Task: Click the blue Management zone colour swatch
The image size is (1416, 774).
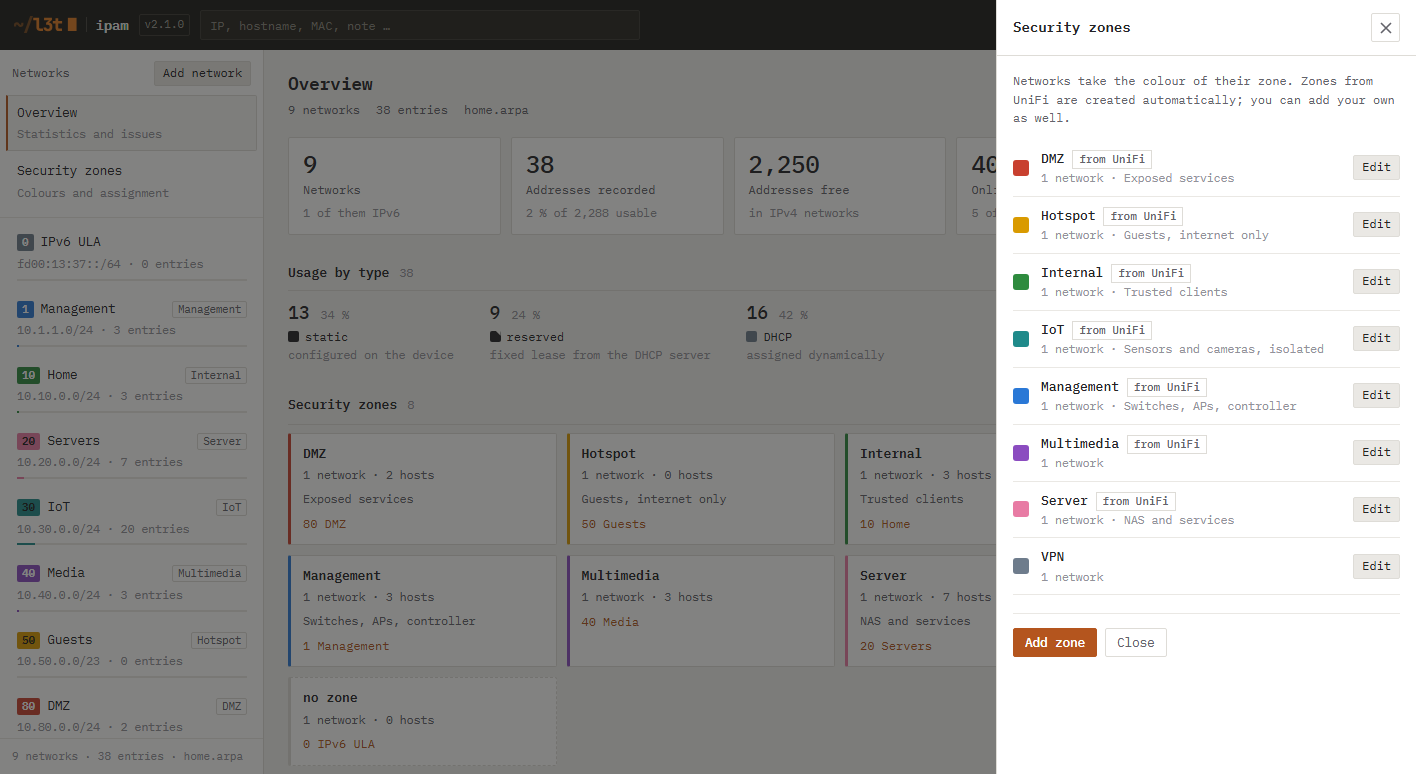Action: pyautogui.click(x=1021, y=396)
